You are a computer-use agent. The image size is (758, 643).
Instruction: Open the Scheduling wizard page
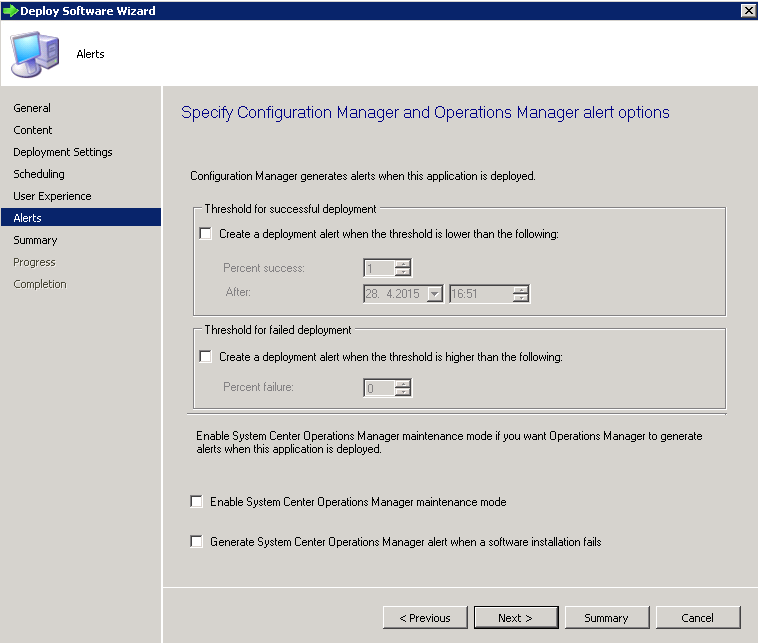[39, 174]
